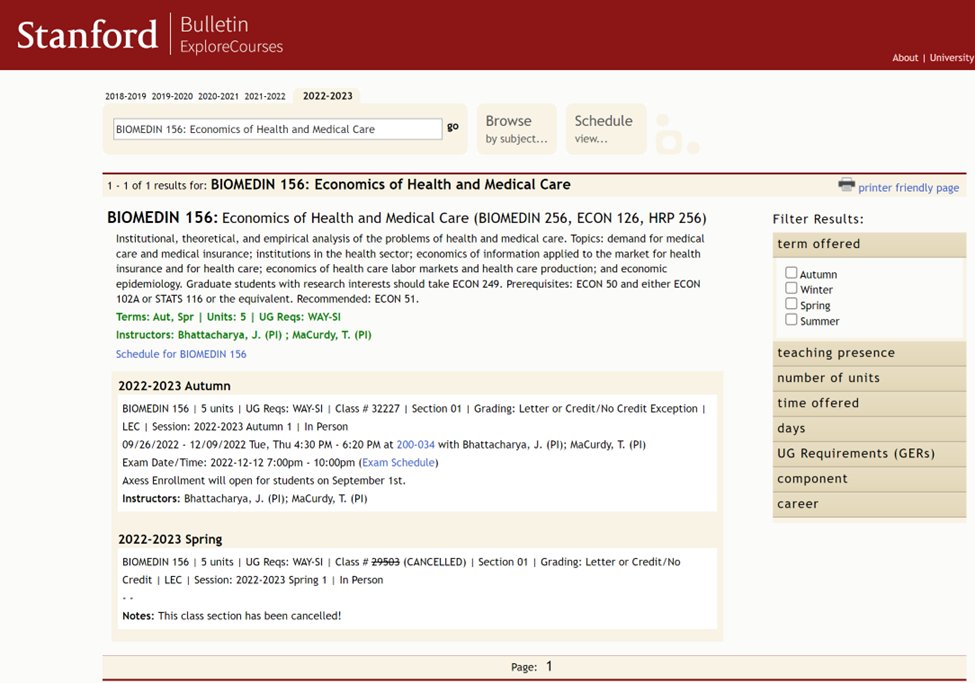The height and width of the screenshot is (683, 975).
Task: Go to results page 1
Action: 549,666
